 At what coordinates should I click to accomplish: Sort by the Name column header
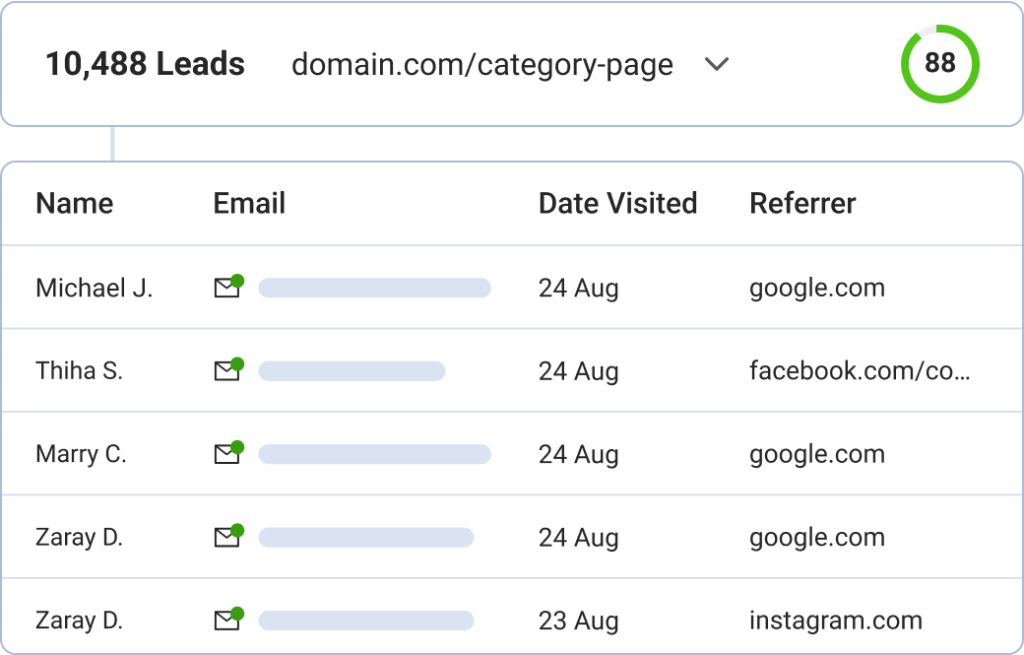(x=74, y=203)
